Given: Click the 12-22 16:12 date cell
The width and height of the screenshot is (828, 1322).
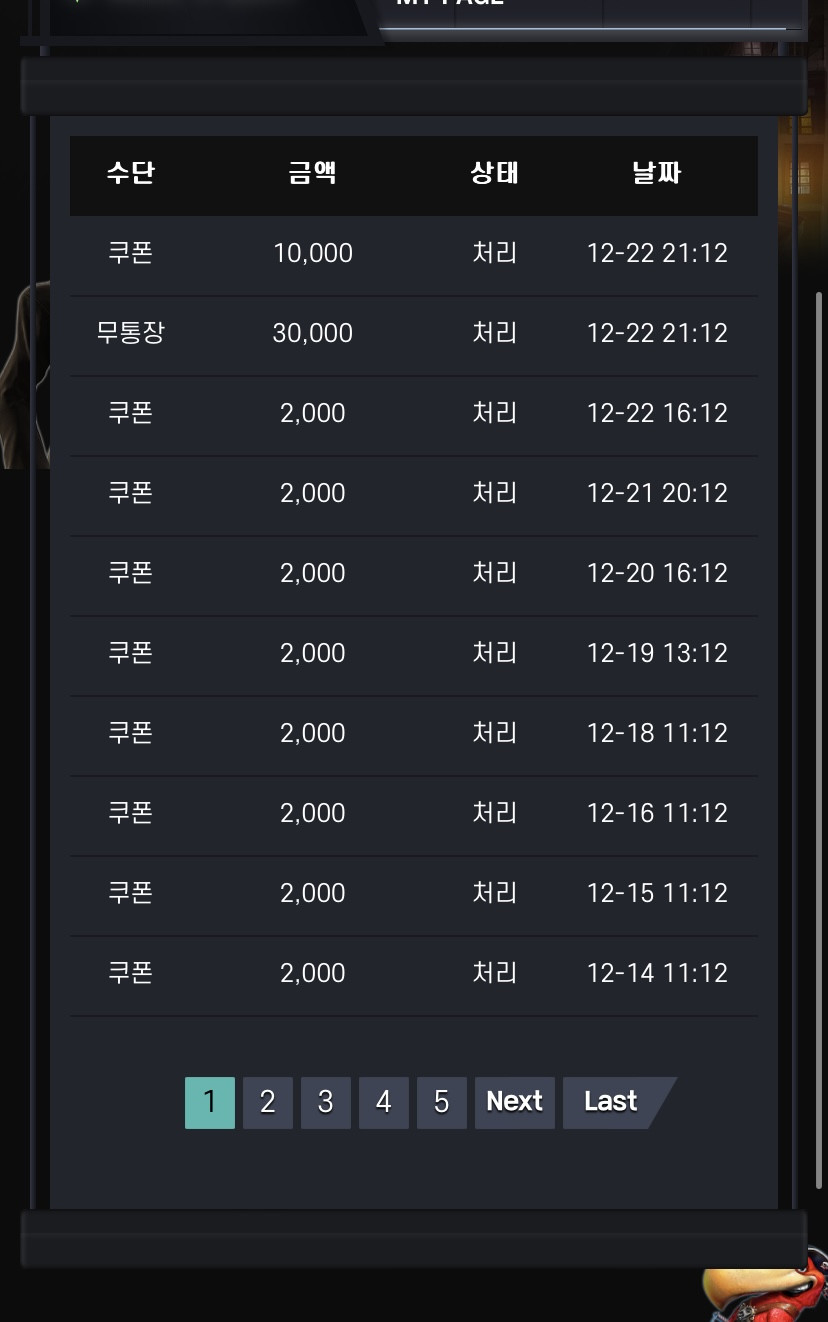Looking at the screenshot, I should click(657, 413).
